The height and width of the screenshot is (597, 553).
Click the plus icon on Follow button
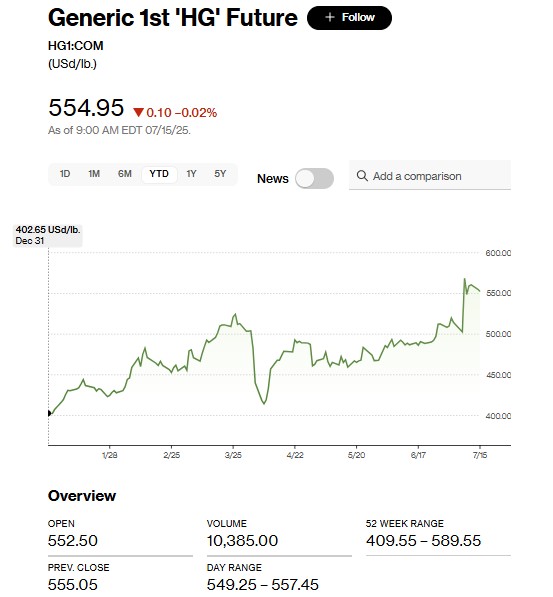pyautogui.click(x=329, y=17)
